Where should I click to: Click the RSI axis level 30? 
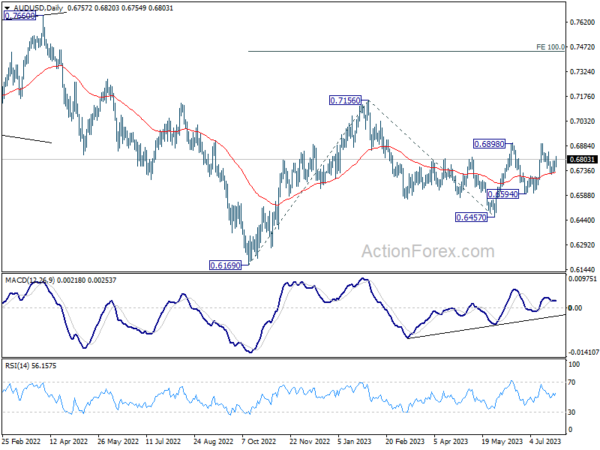pyautogui.click(x=572, y=412)
